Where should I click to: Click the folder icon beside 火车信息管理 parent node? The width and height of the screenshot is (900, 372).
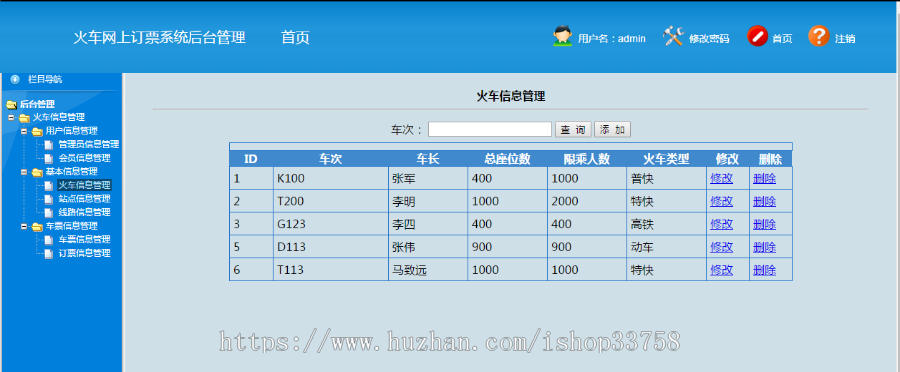coord(24,118)
